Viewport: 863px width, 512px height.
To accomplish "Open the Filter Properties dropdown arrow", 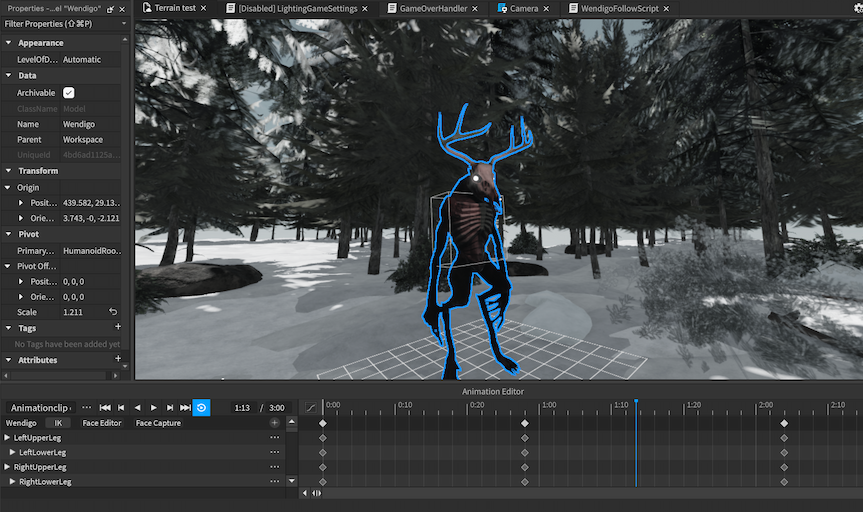I will click(124, 24).
